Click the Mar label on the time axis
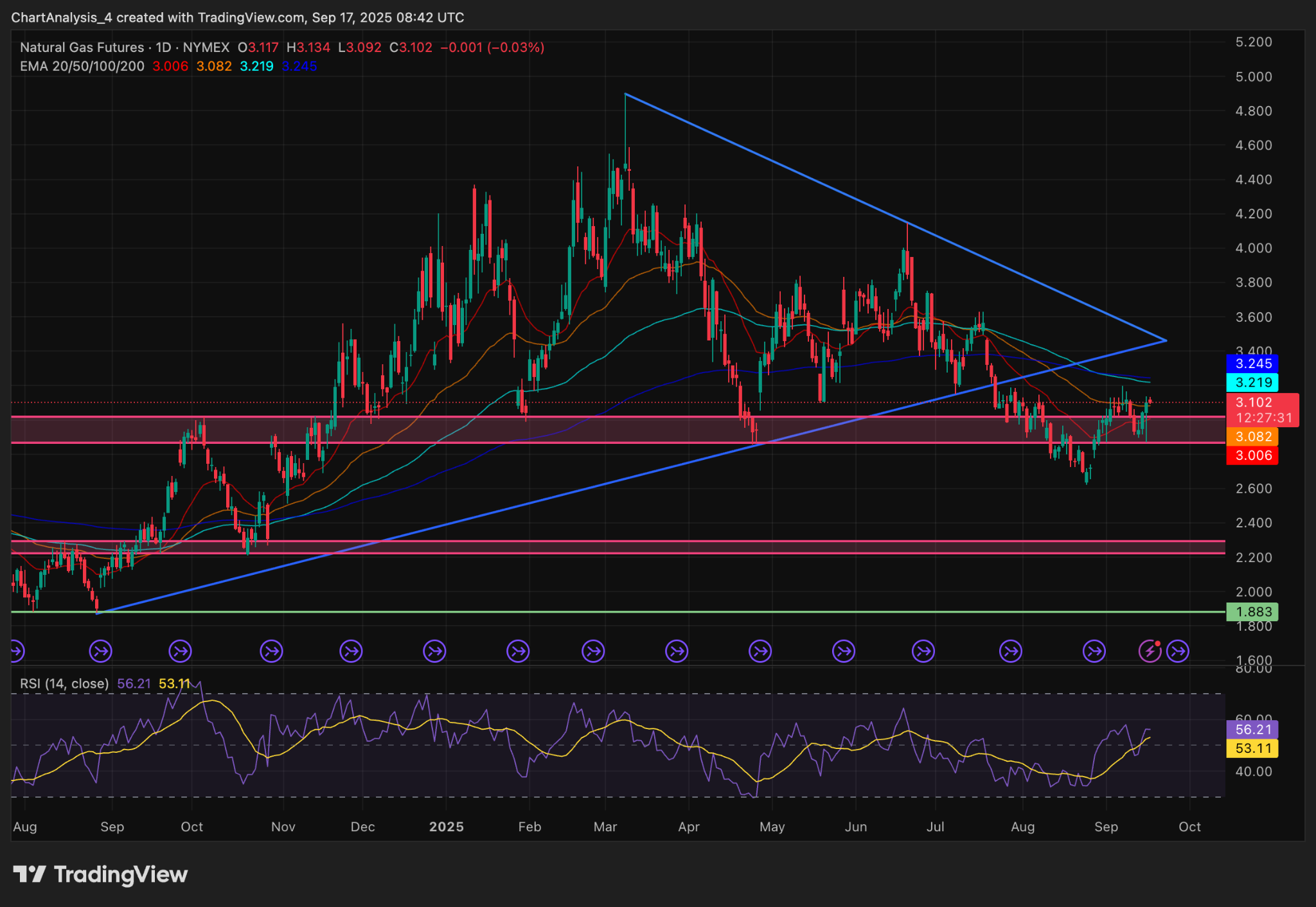 (605, 827)
